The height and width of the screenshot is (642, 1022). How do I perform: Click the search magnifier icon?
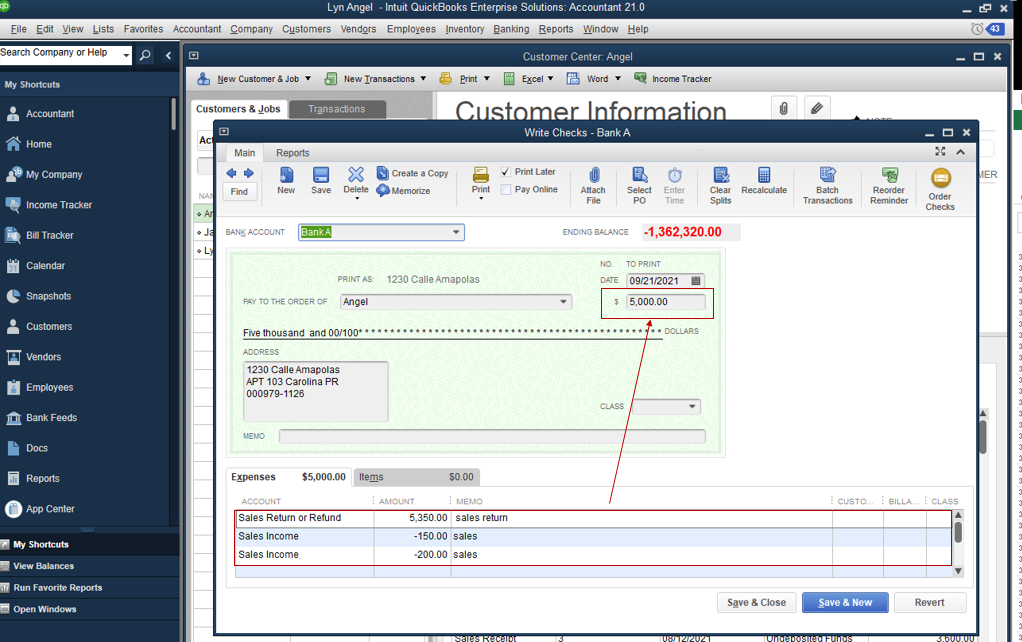pyautogui.click(x=145, y=55)
